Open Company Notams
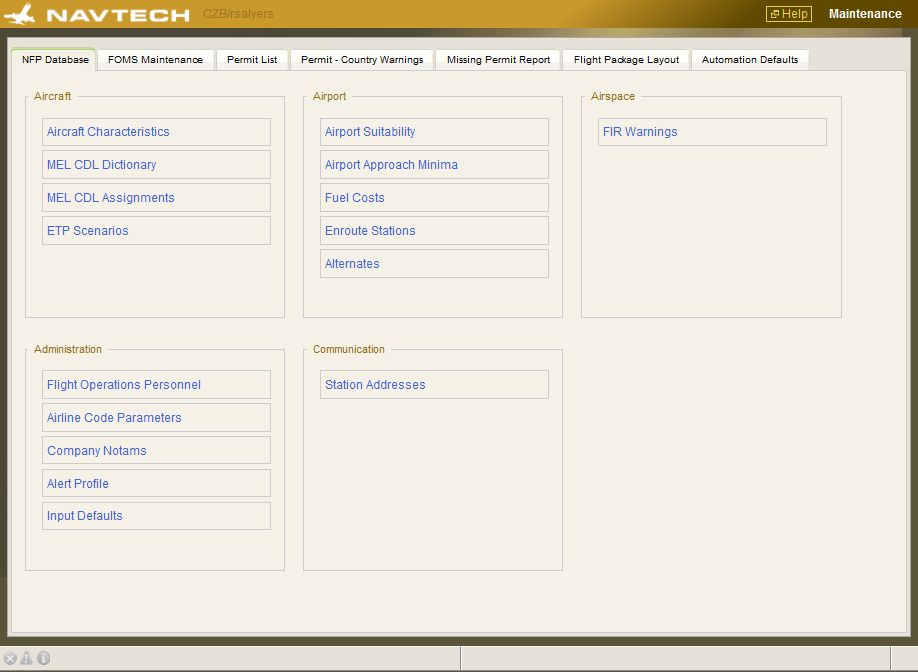This screenshot has width=918, height=672. tap(156, 451)
